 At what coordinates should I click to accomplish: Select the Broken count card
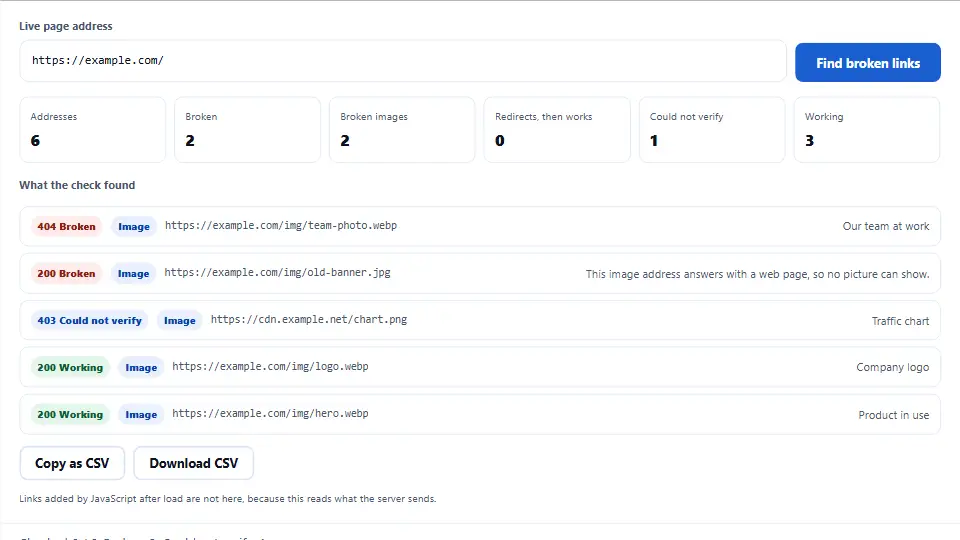point(247,130)
